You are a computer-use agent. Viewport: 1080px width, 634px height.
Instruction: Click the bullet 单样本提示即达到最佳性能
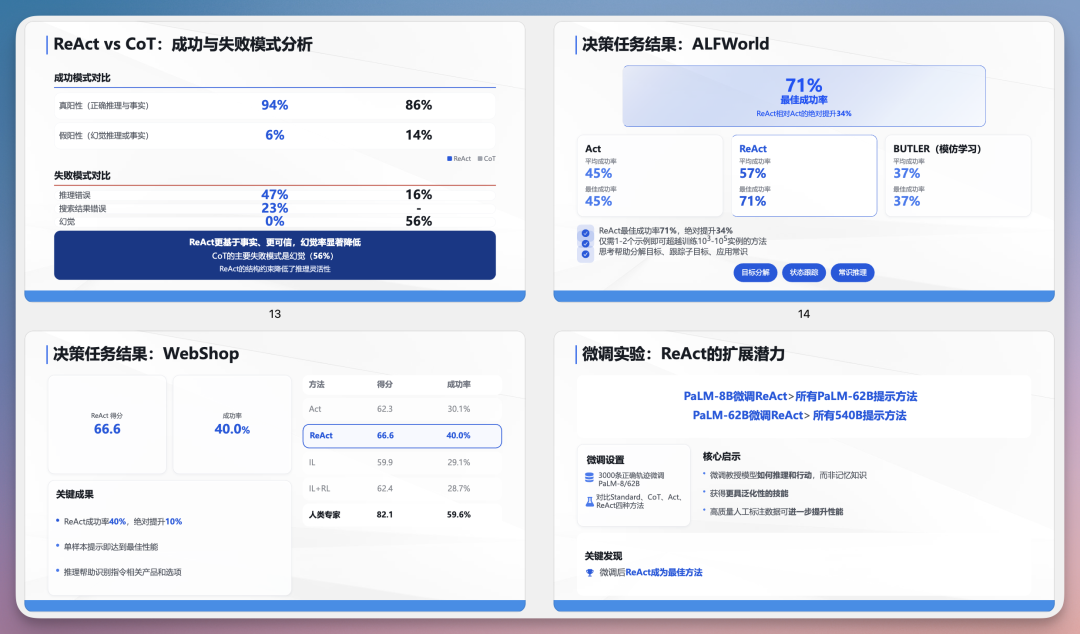pyautogui.click(x=111, y=547)
